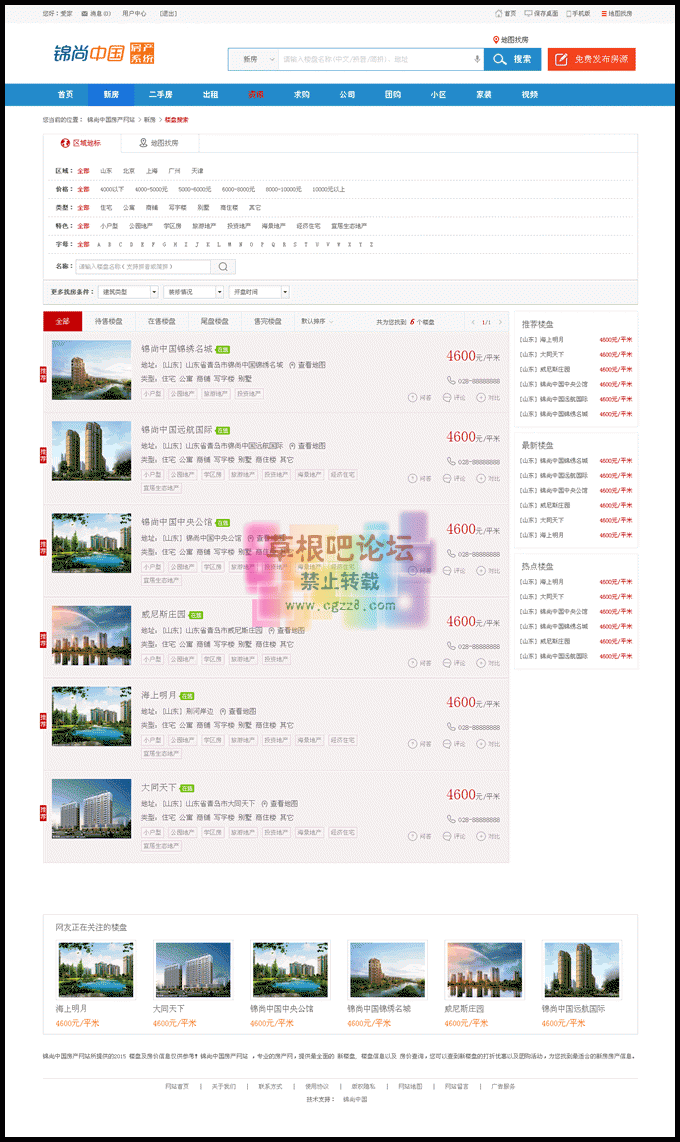Filter by letter A in 字母 row

(x=99, y=245)
